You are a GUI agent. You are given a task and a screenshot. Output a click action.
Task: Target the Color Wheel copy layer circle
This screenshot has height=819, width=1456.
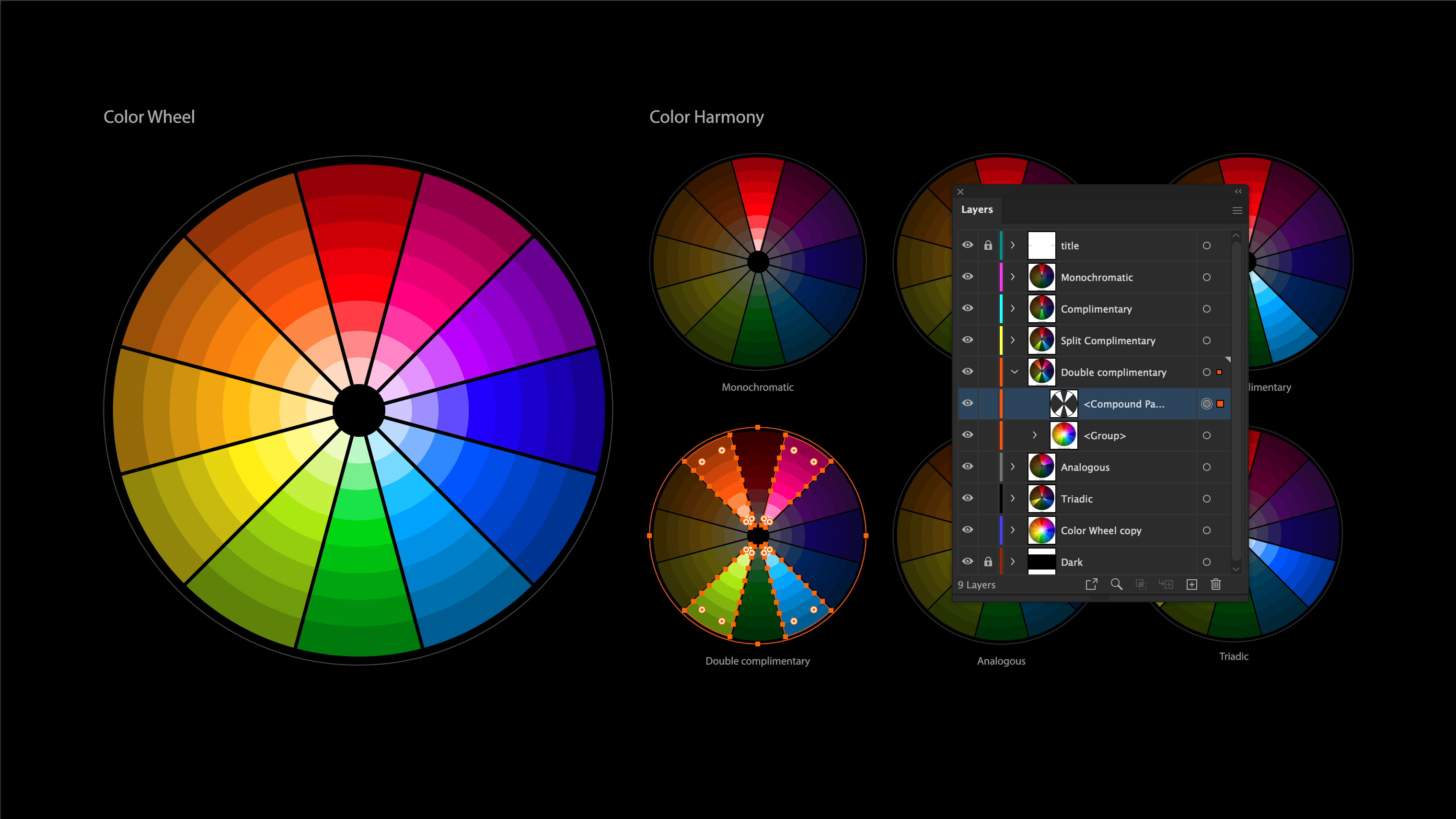1207,530
